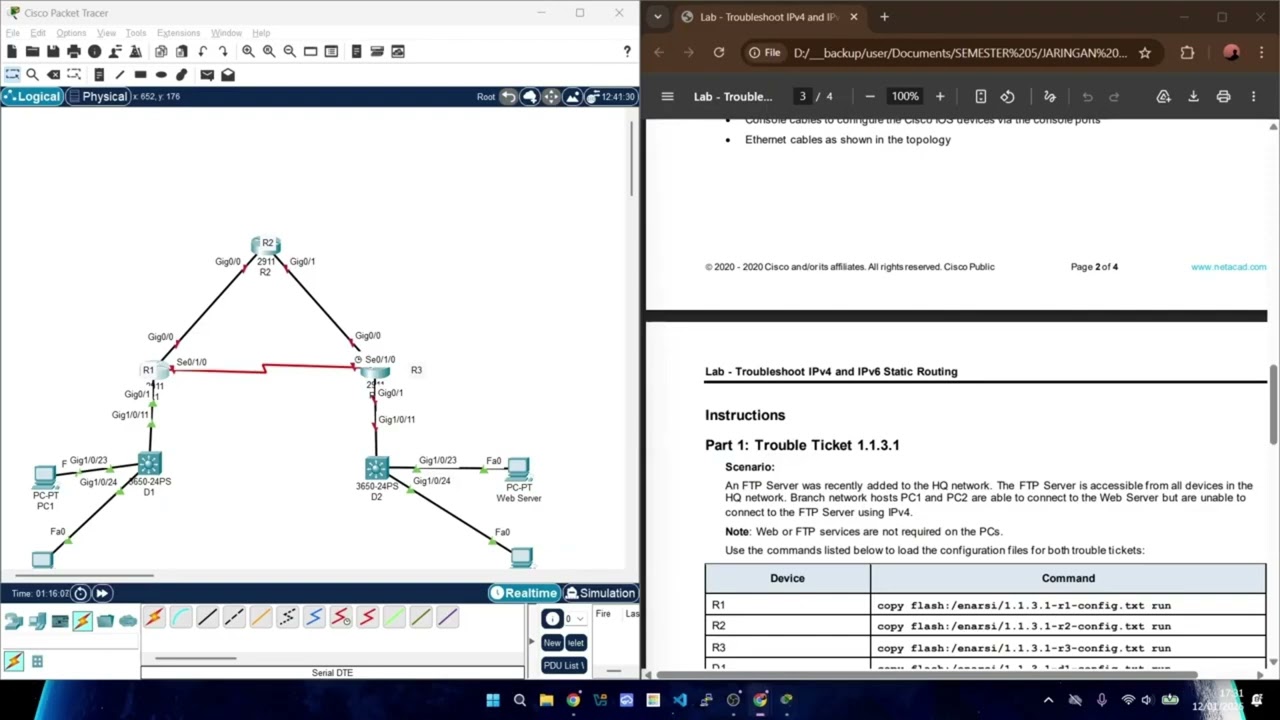Image resolution: width=1280 pixels, height=720 pixels.
Task: Zoom out of the workspace
Action: pyautogui.click(x=290, y=51)
